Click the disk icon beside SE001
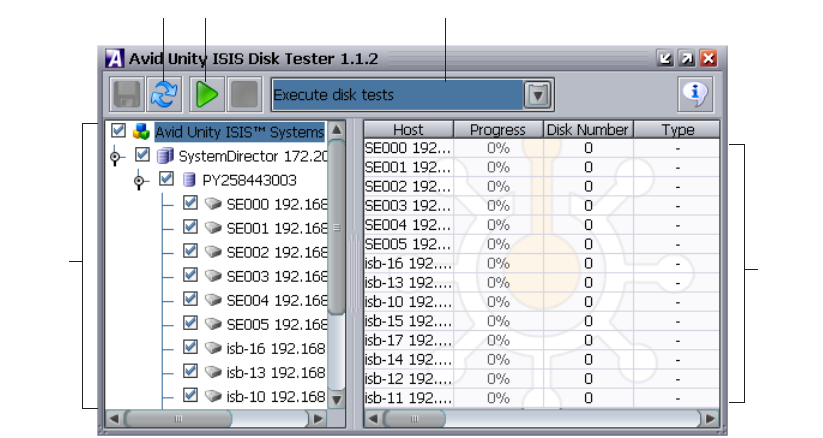 213,227
